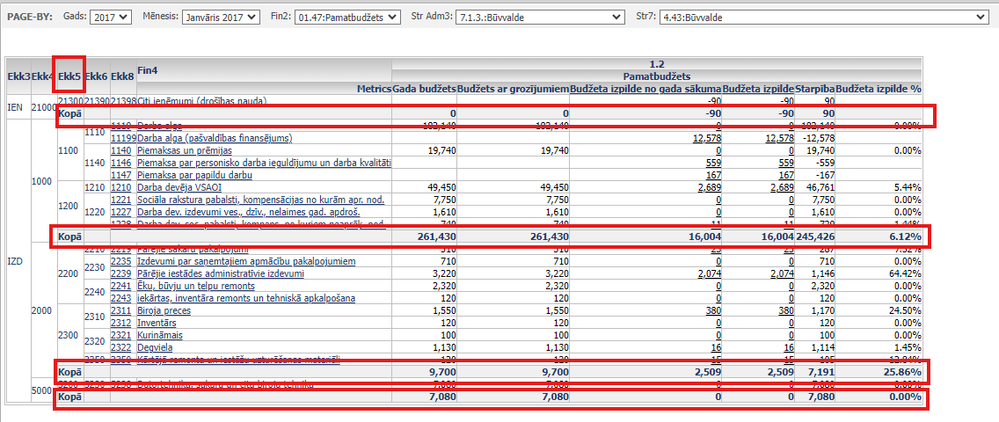Open Izdevumi par saņemtajiem apmācību pakalpojumiem
This screenshot has height=422, width=999.
[x=246, y=261]
